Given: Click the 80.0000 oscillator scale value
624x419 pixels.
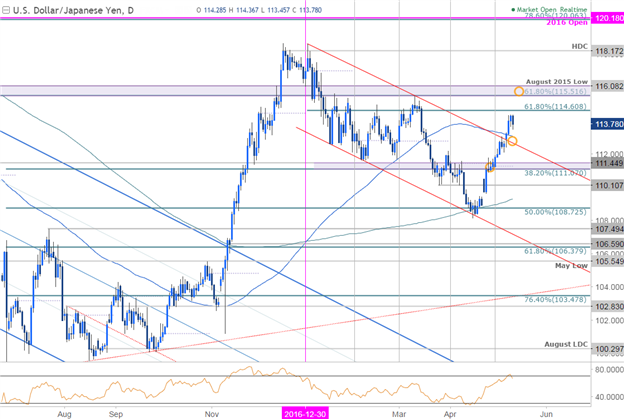Looking at the screenshot, I should tap(609, 370).
